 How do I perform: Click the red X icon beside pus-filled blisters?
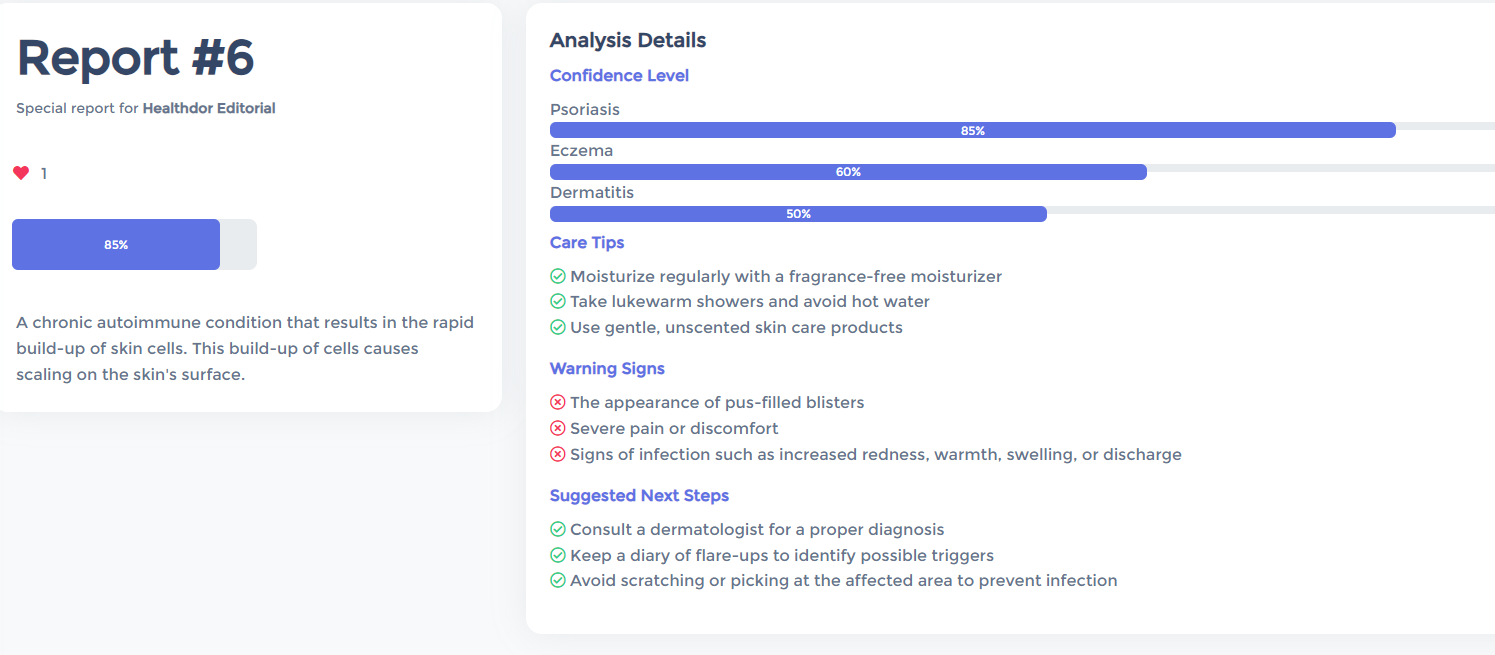click(x=558, y=402)
